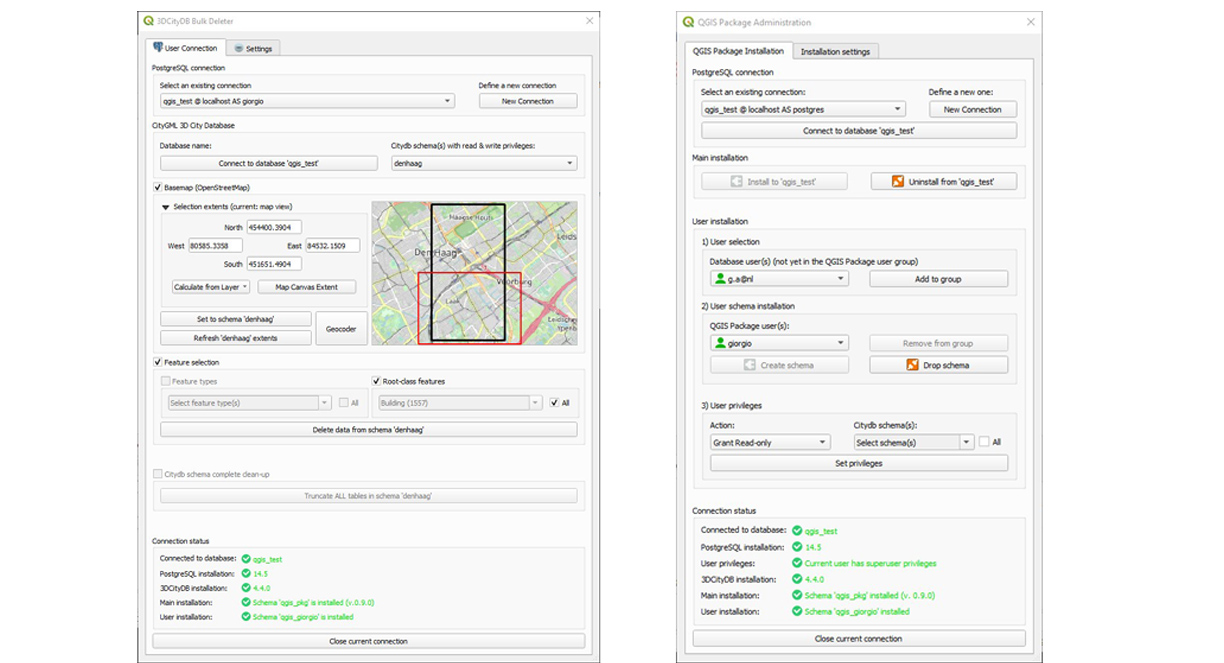The width and height of the screenshot is (1224, 663).
Task: Click the 3DCityDB Bulk Deleter QGIS title icon
Action: pyautogui.click(x=149, y=21)
